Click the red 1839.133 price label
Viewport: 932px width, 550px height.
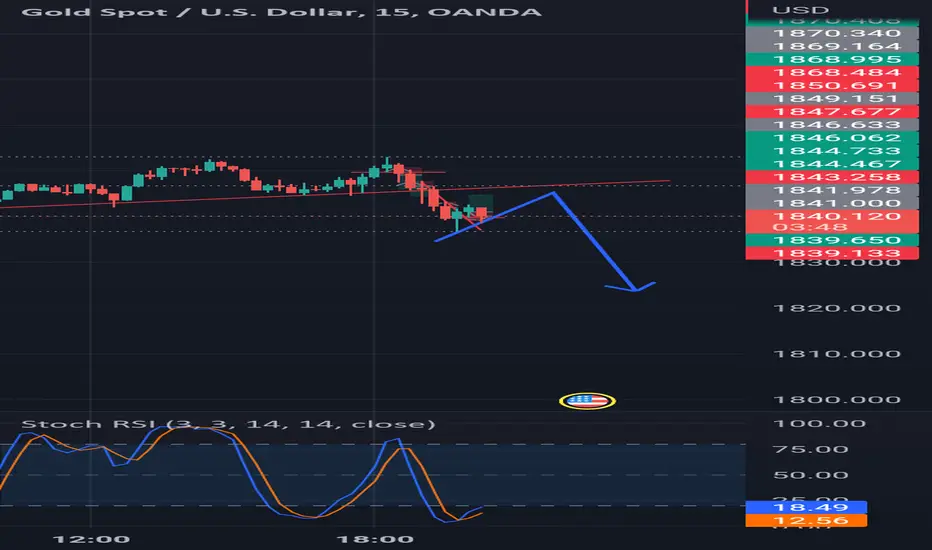832,253
